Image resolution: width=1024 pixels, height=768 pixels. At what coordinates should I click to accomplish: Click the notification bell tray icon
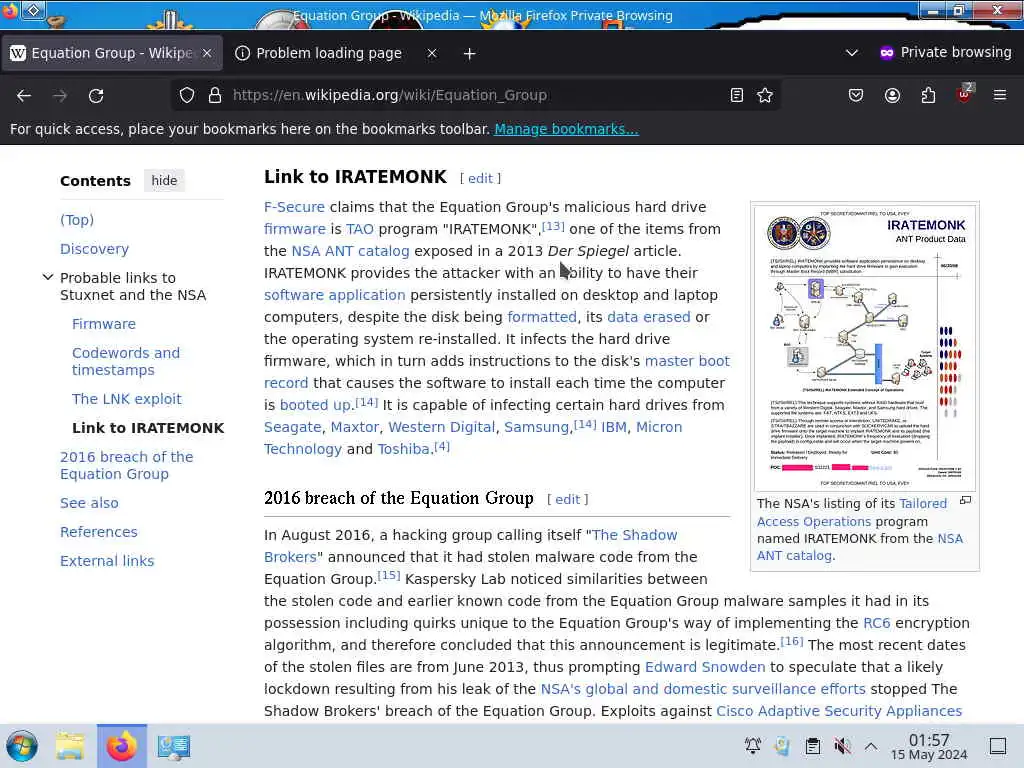click(752, 746)
